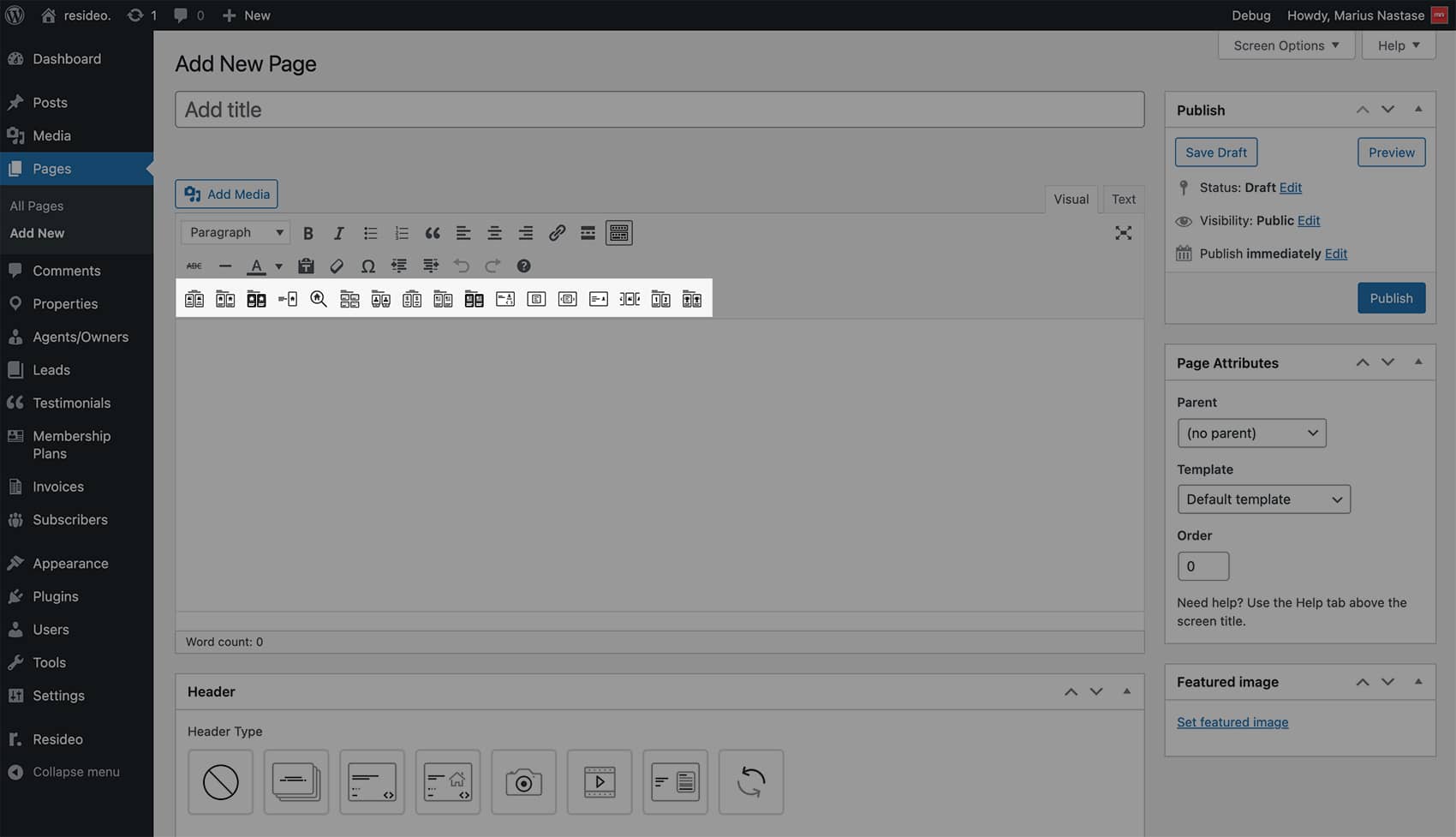This screenshot has width=1456, height=837.
Task: Select the video header type
Action: 600,782
